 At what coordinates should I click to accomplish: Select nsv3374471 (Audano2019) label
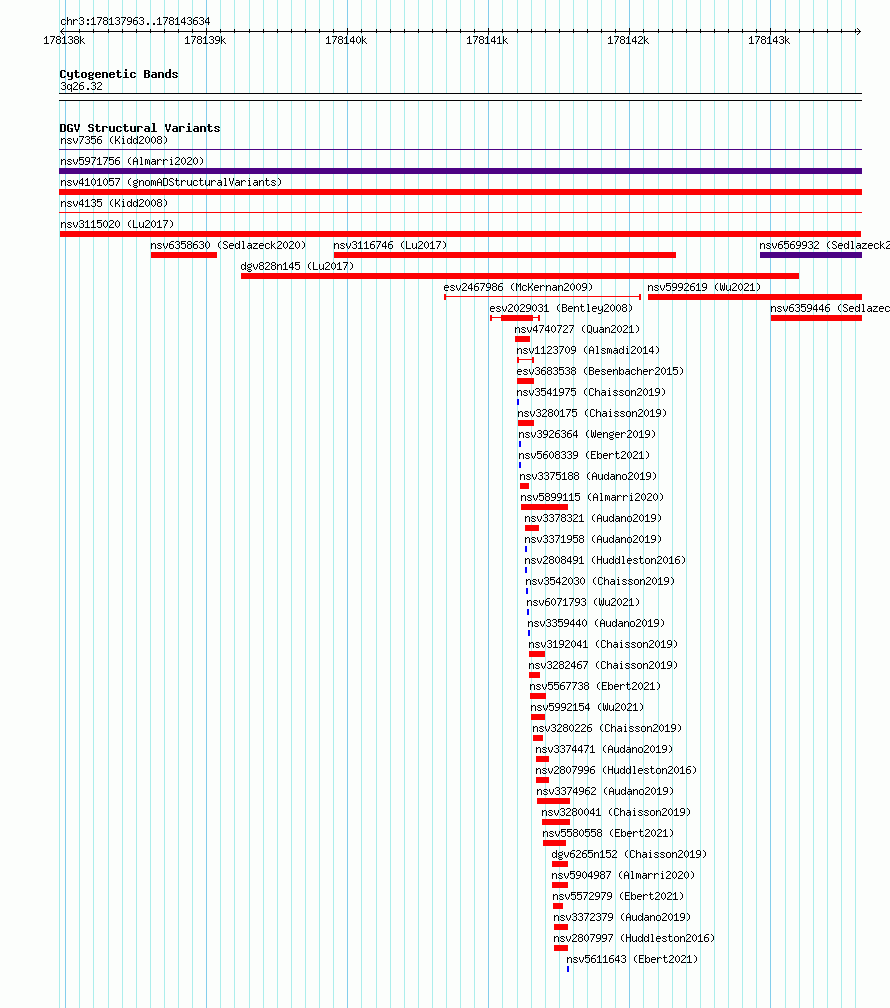click(x=604, y=749)
